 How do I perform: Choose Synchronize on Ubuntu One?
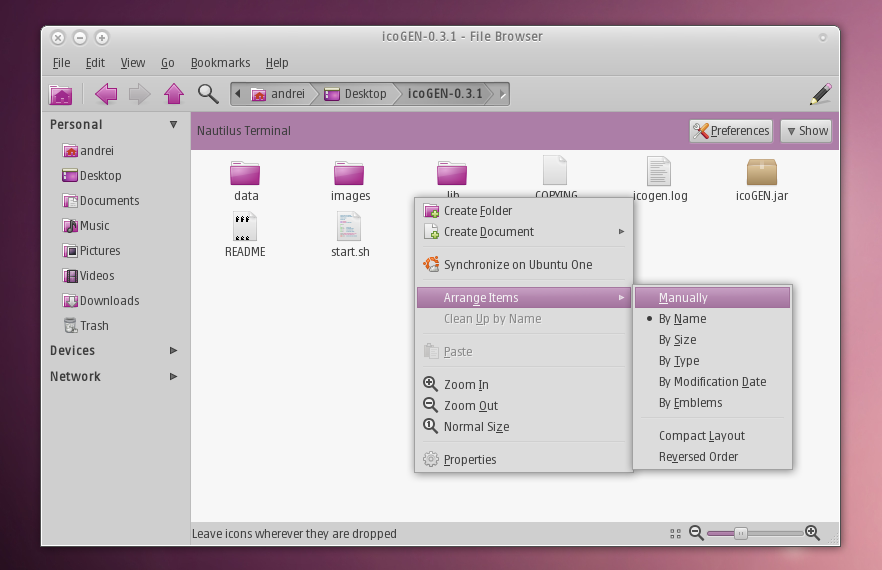coord(524,264)
